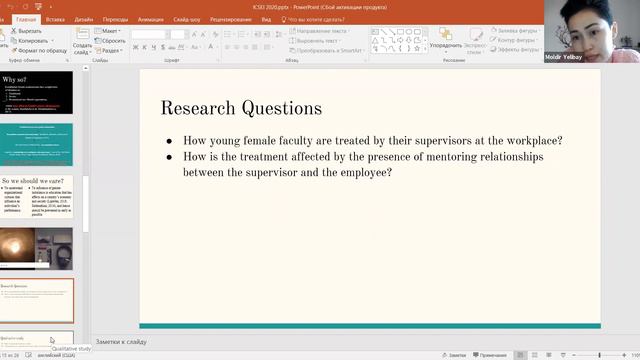The width and height of the screenshot is (640, 360).
Task: Click the Reset (Сбросить) slide button
Action: click(x=110, y=41)
